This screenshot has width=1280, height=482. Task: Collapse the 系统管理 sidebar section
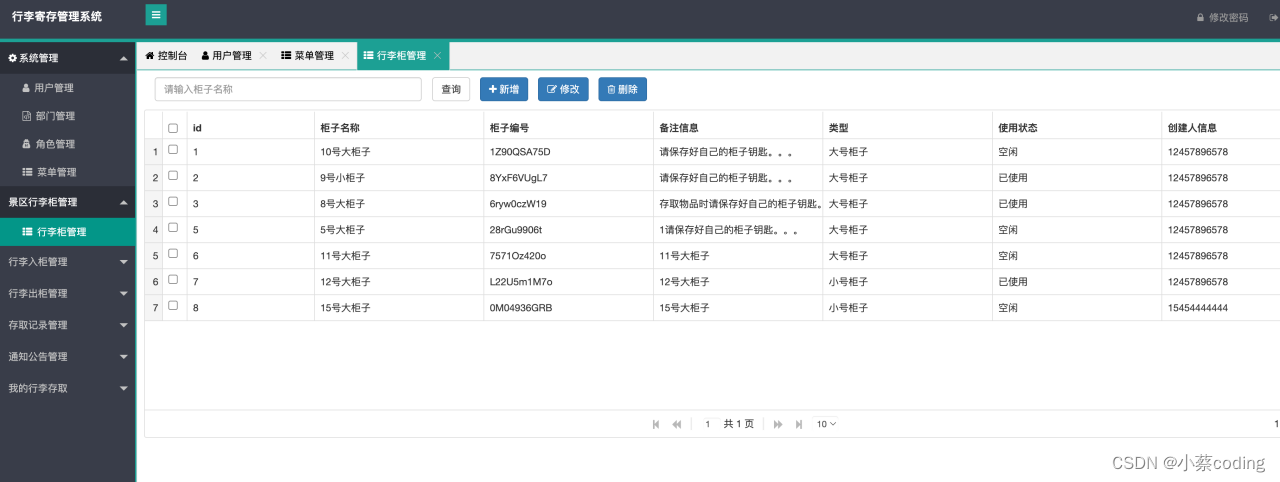click(67, 58)
